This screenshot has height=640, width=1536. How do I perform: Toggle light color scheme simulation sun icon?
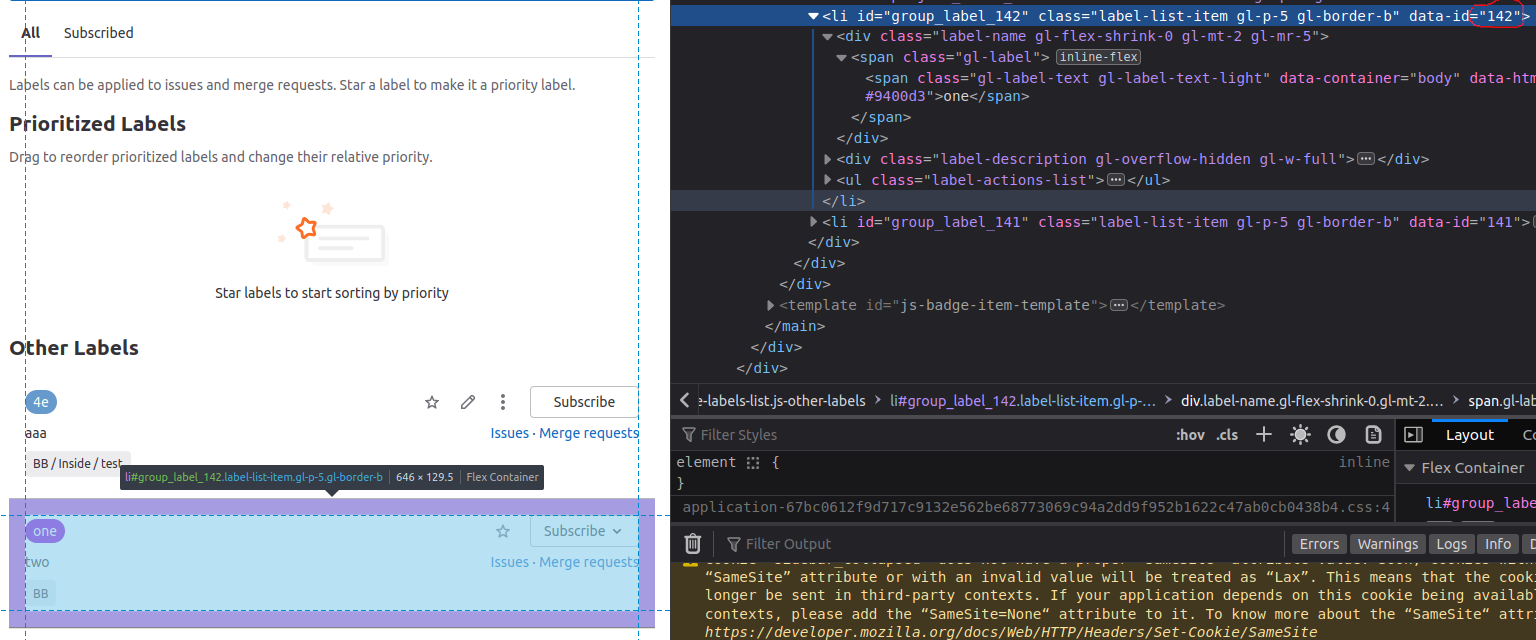(x=1300, y=434)
